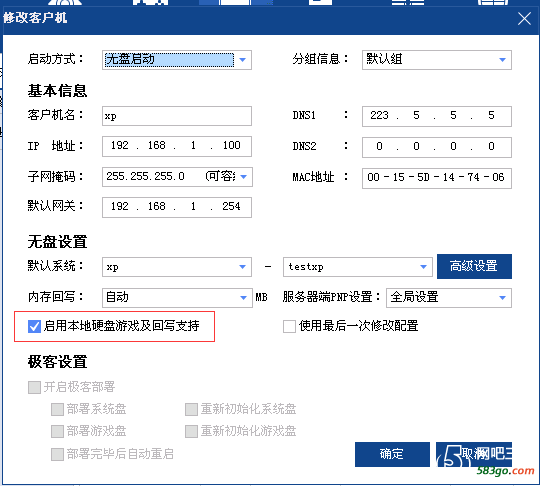This screenshot has height=486, width=540.
Task: Click the DNS2 address field
Action: (x=437, y=147)
